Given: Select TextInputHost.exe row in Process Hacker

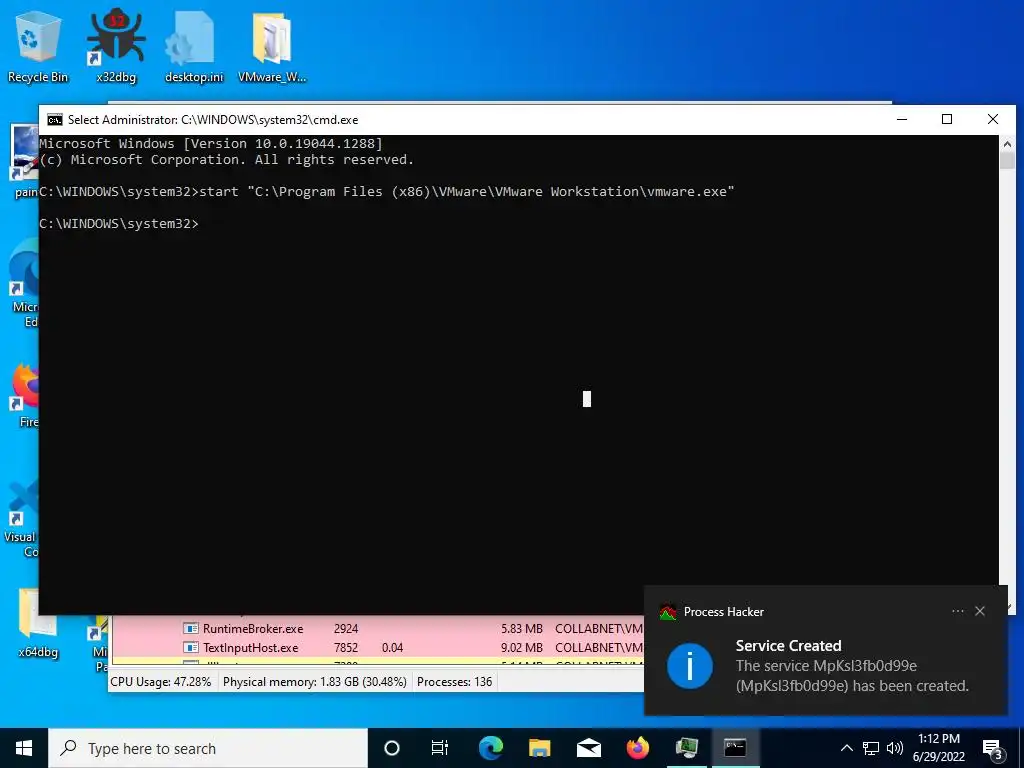Looking at the screenshot, I should 377,648.
